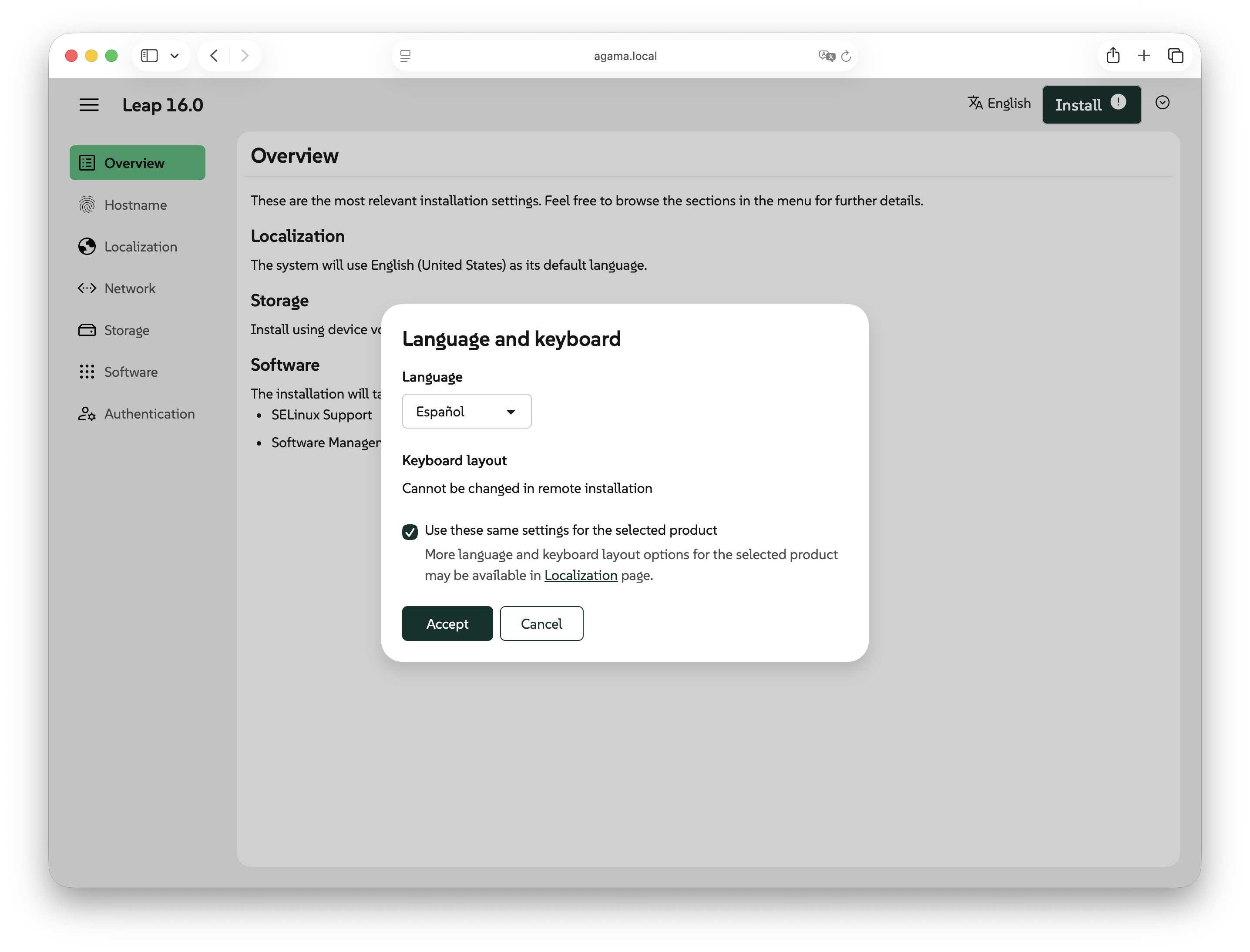Open Safari sidebar dropdown chevron

point(175,56)
